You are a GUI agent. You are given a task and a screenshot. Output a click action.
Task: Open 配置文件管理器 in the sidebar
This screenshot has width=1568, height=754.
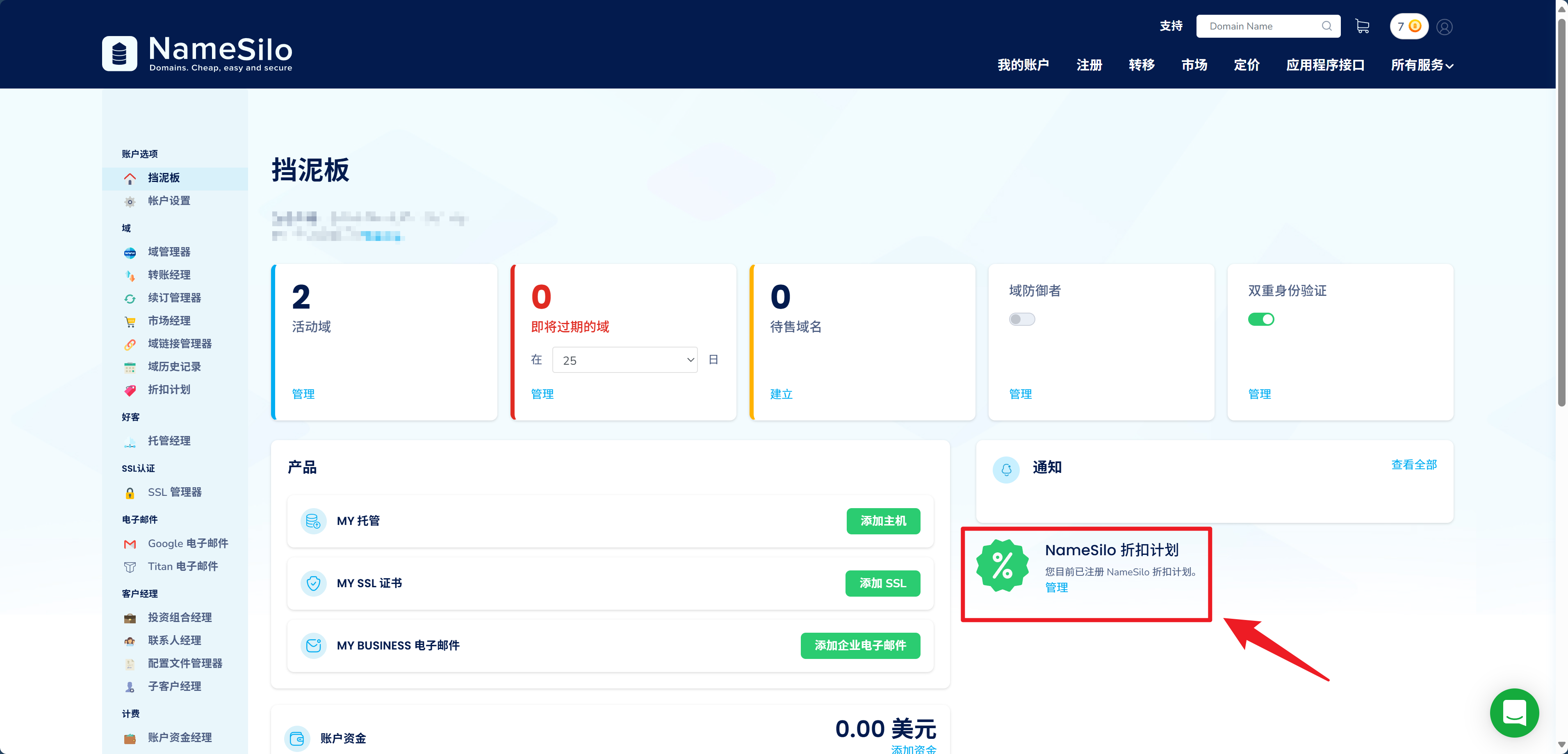[x=185, y=663]
